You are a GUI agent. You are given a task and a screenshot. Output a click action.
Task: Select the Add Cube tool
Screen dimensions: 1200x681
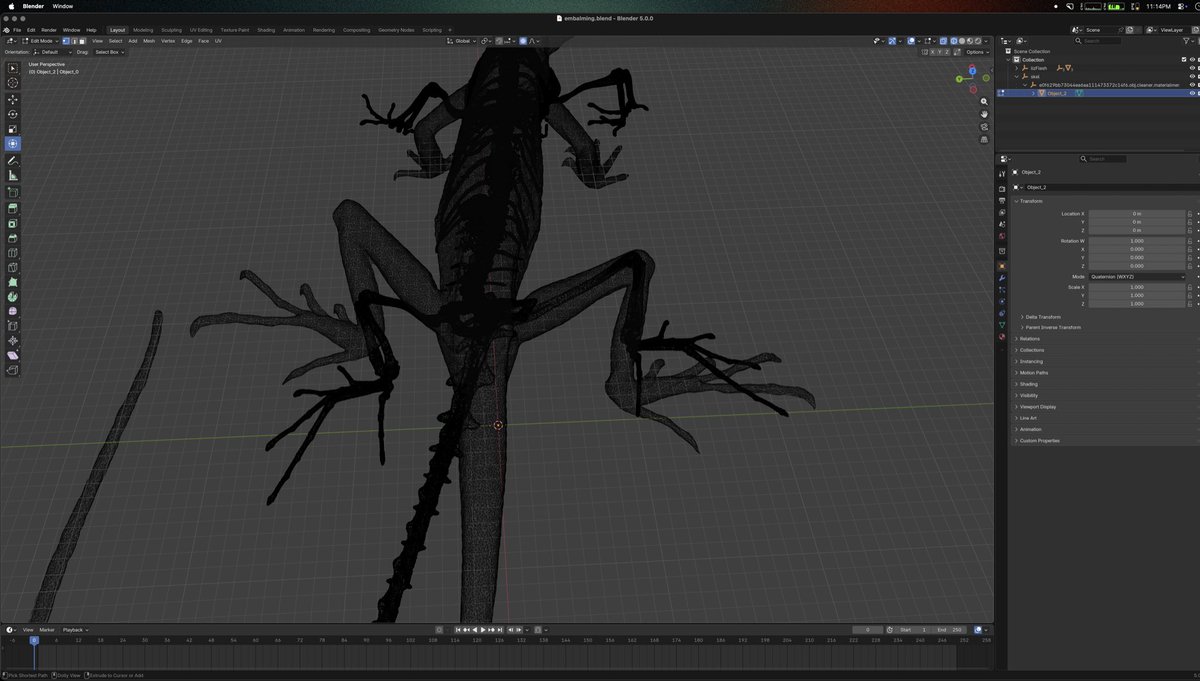click(x=13, y=192)
